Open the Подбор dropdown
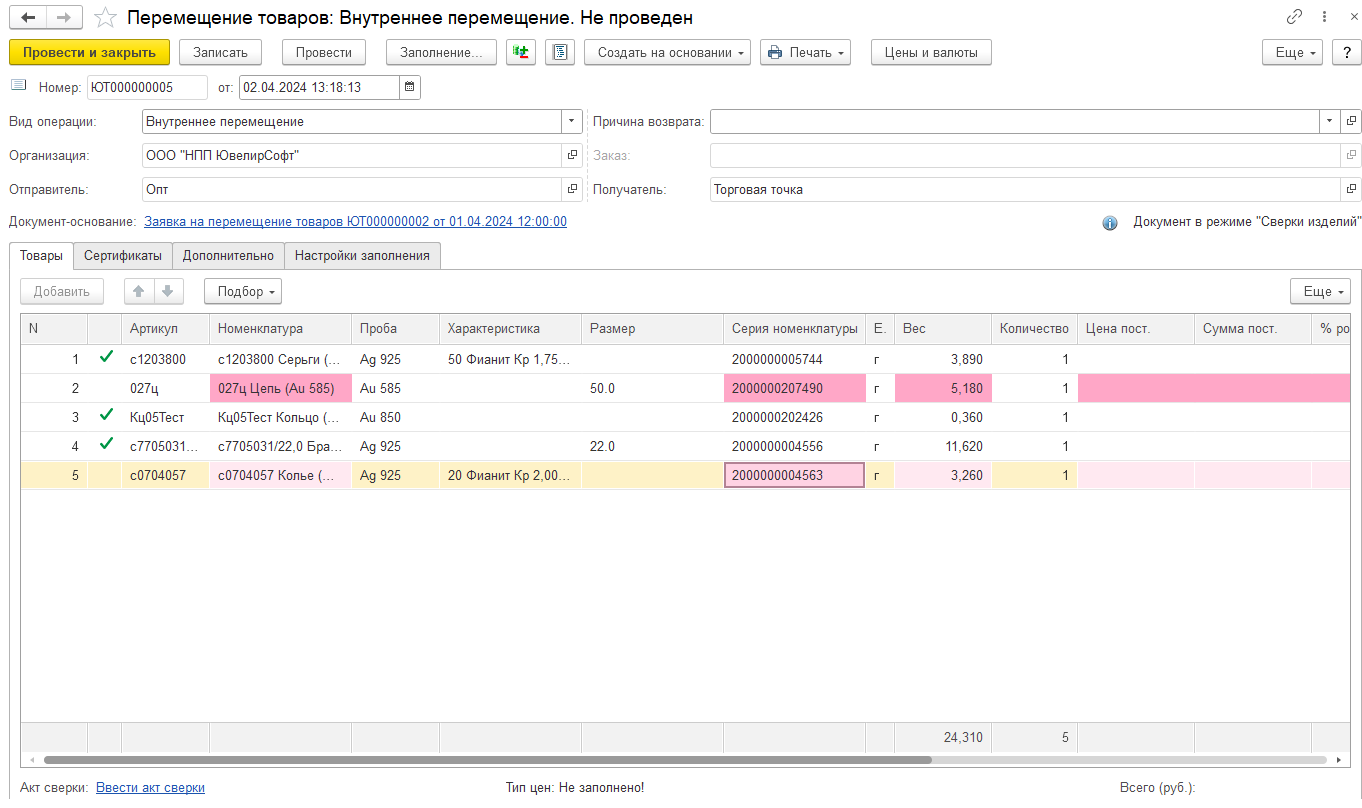1362x808 pixels. [x=243, y=291]
